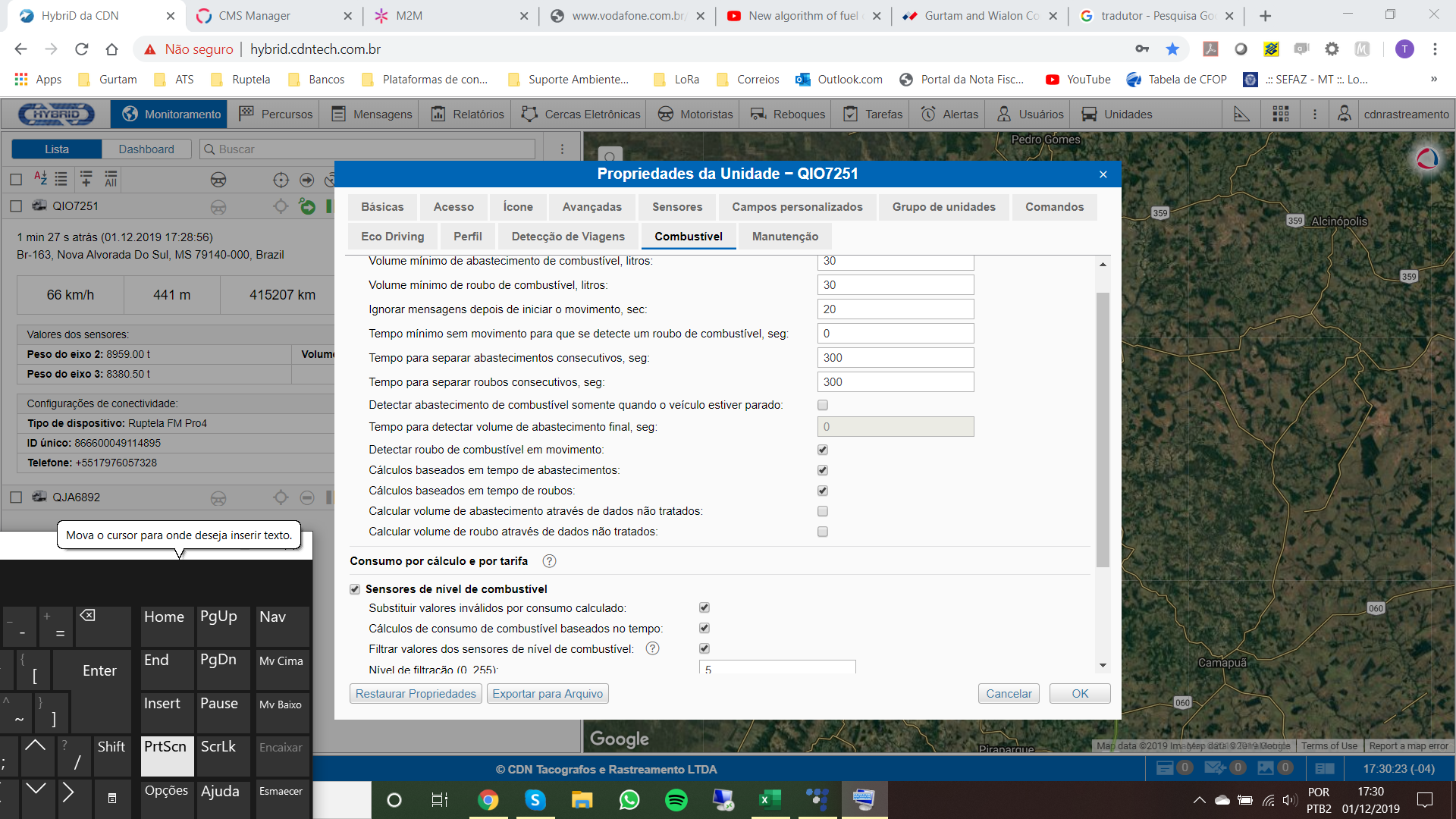1456x819 pixels.
Task: Click the steering wheel icon for QIO7251
Action: tap(218, 206)
